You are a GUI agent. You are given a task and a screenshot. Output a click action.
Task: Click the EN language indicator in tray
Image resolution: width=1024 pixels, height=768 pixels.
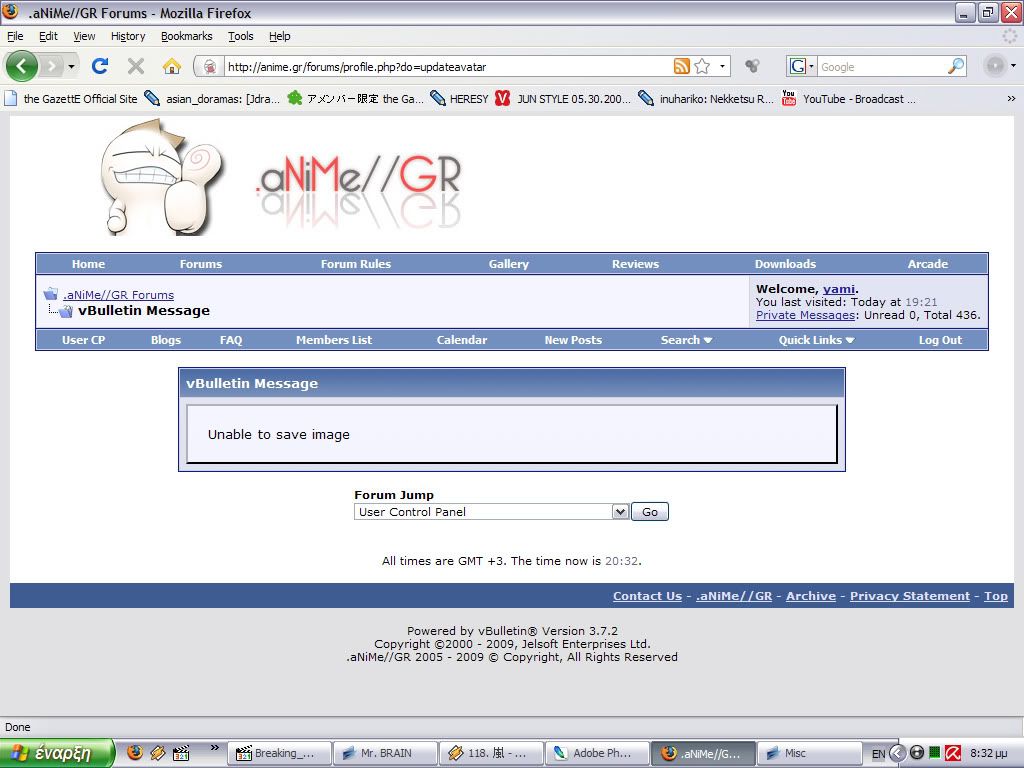[878, 754]
